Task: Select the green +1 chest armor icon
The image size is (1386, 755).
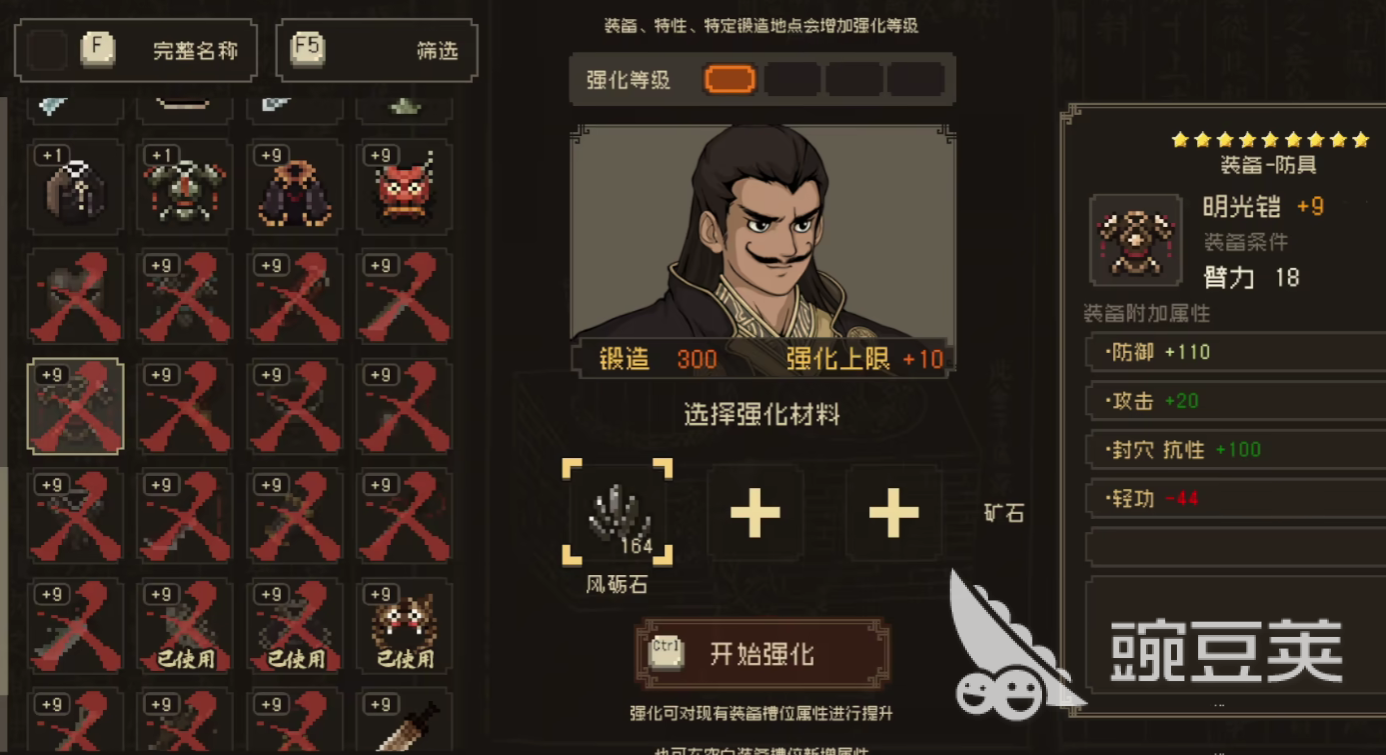Action: point(185,187)
